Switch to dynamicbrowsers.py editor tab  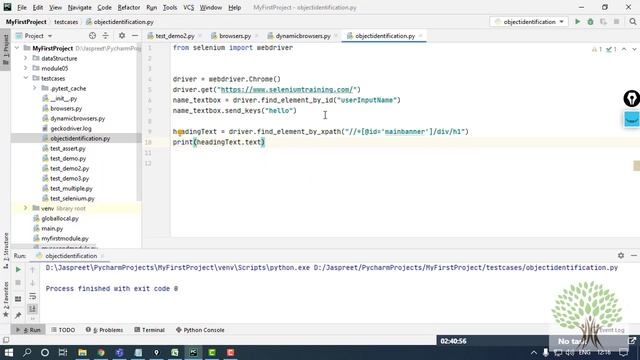[302, 36]
